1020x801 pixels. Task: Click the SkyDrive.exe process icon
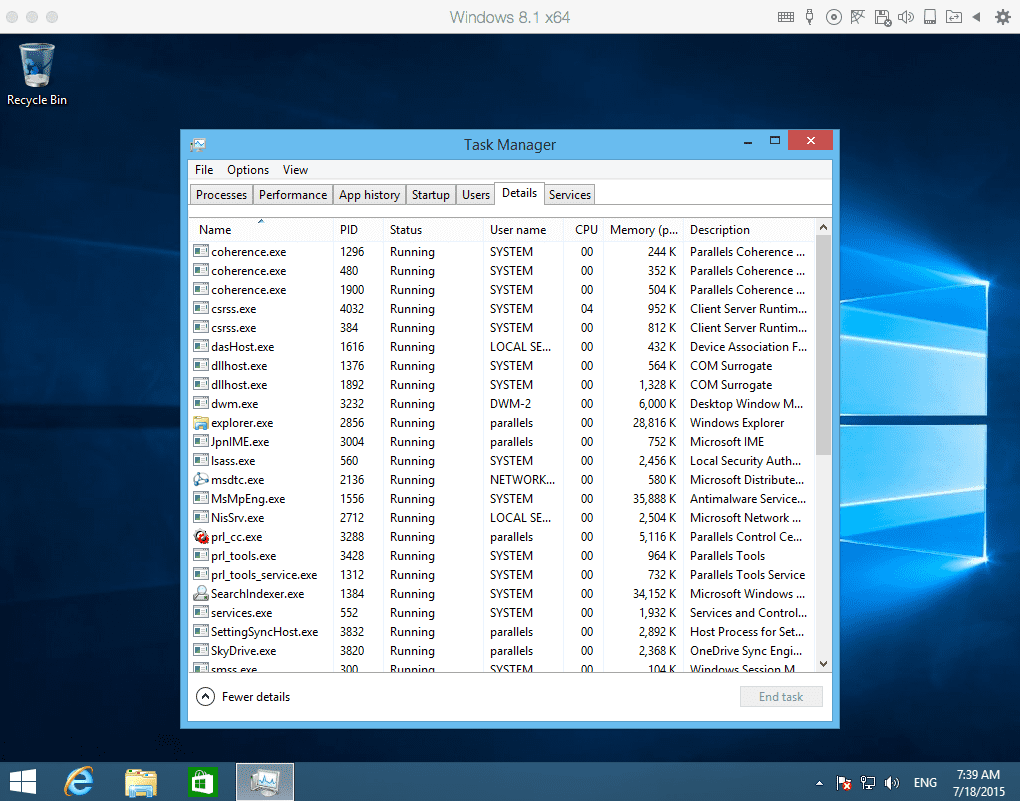(x=201, y=651)
